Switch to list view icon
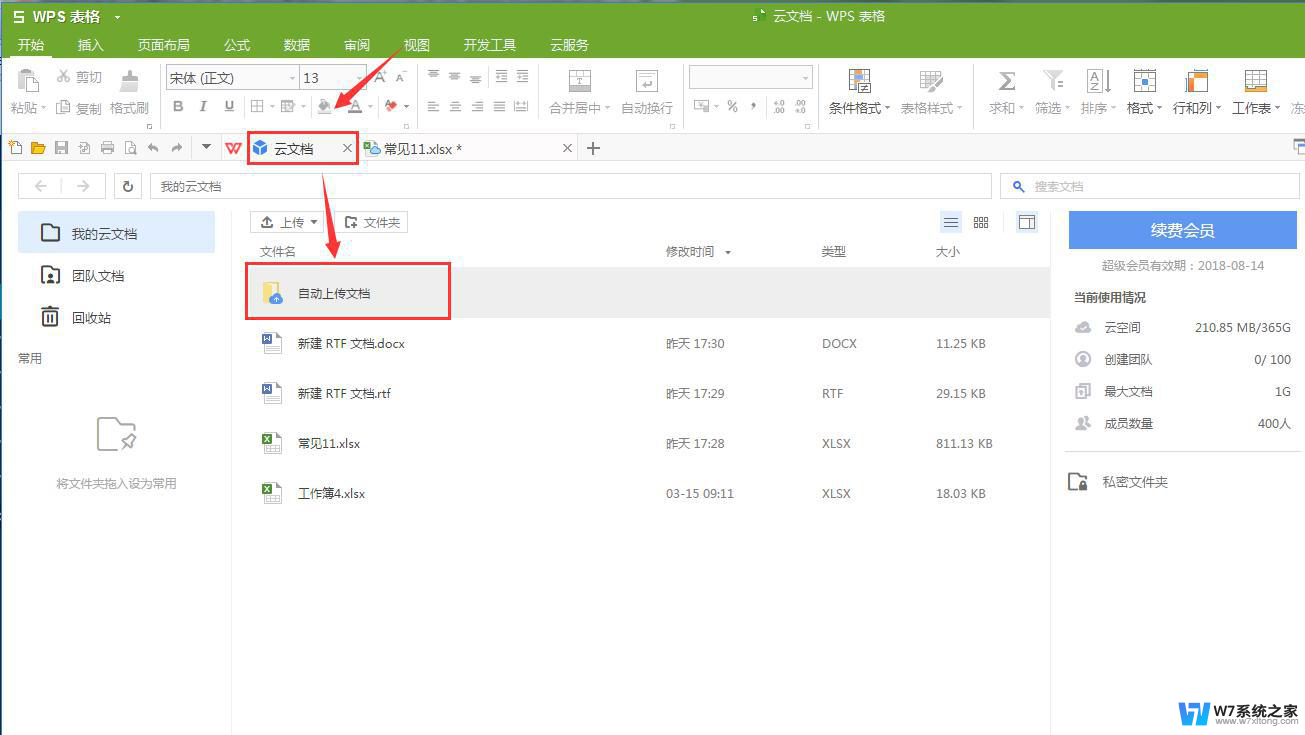1305x735 pixels. [x=951, y=222]
